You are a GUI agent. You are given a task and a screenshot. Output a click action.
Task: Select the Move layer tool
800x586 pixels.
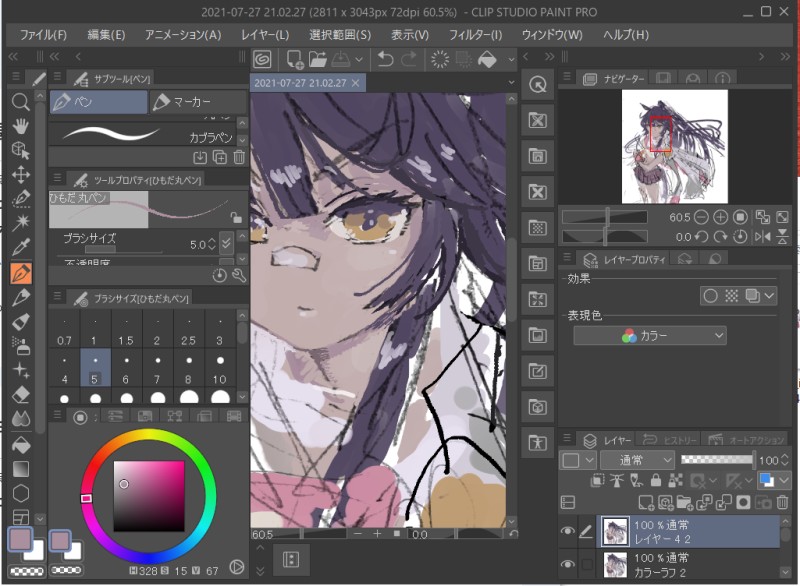[x=20, y=174]
